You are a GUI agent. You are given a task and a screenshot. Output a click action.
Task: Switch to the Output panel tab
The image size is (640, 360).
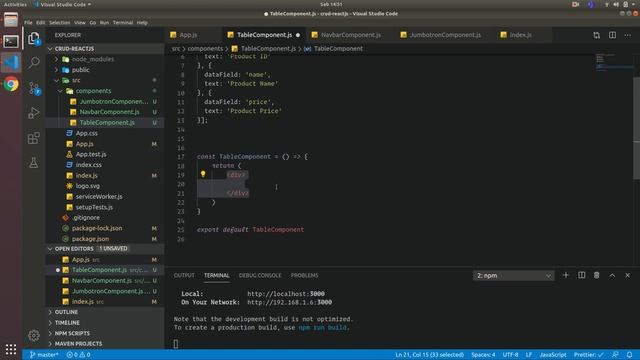click(184, 276)
